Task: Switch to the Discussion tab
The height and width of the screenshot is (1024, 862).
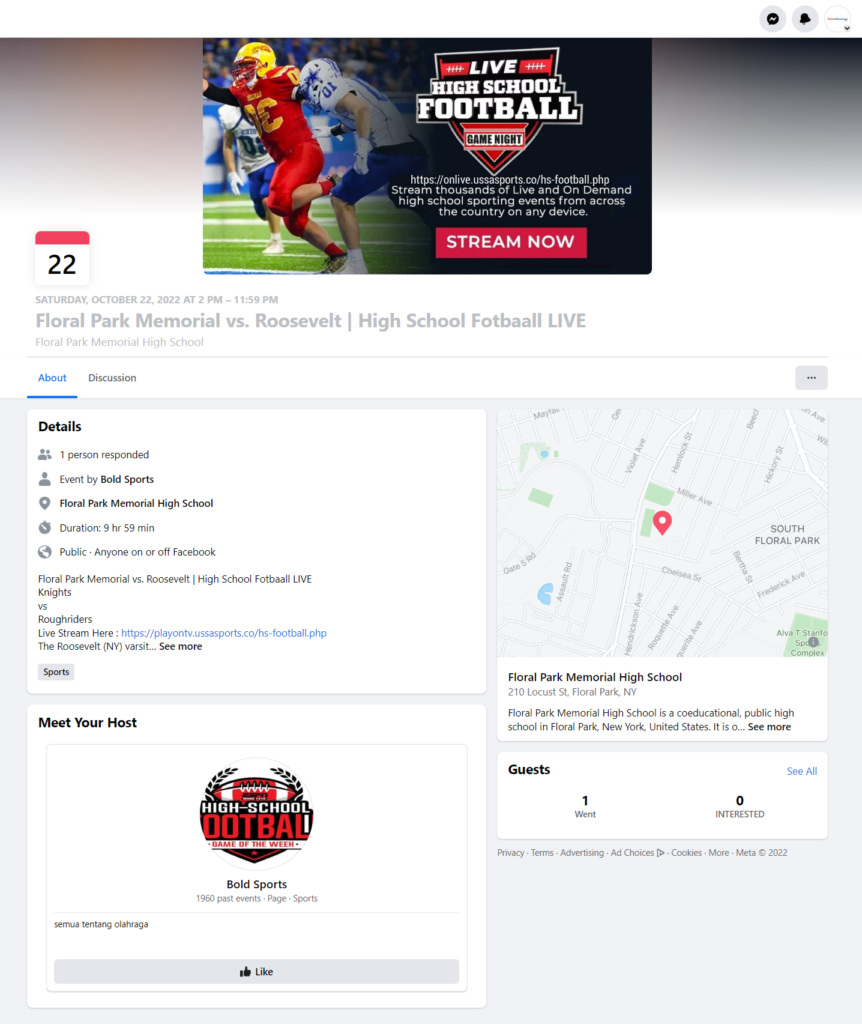Action: point(112,377)
